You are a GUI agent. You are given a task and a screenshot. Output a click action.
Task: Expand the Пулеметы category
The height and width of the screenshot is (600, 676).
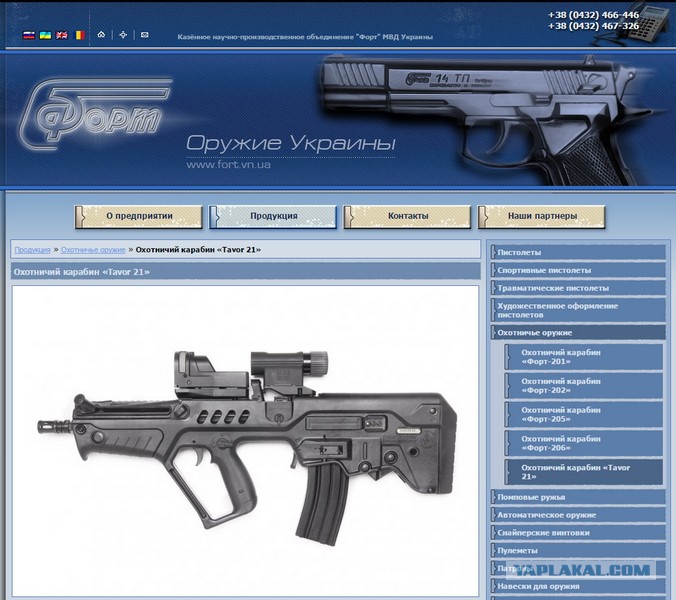[x=578, y=550]
